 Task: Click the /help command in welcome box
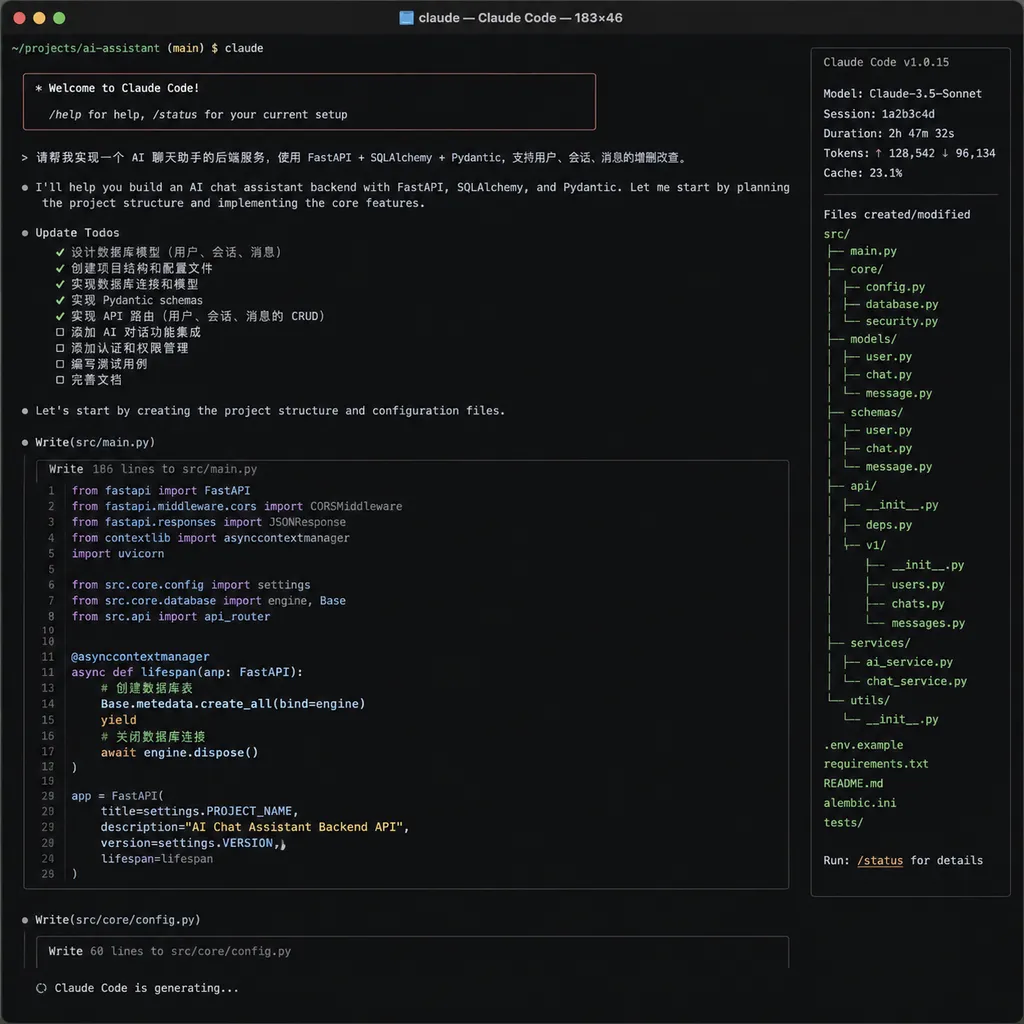pos(65,115)
